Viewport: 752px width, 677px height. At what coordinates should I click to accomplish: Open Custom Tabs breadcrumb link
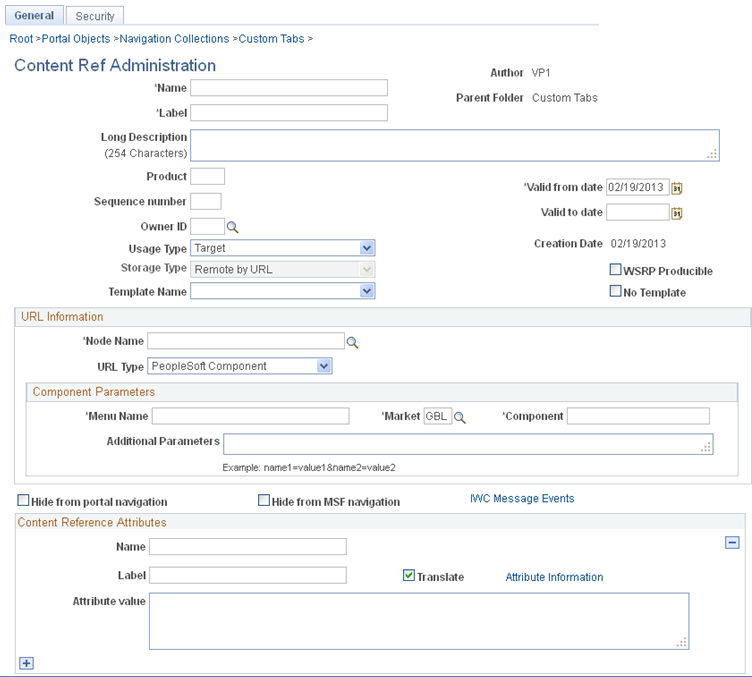271,39
